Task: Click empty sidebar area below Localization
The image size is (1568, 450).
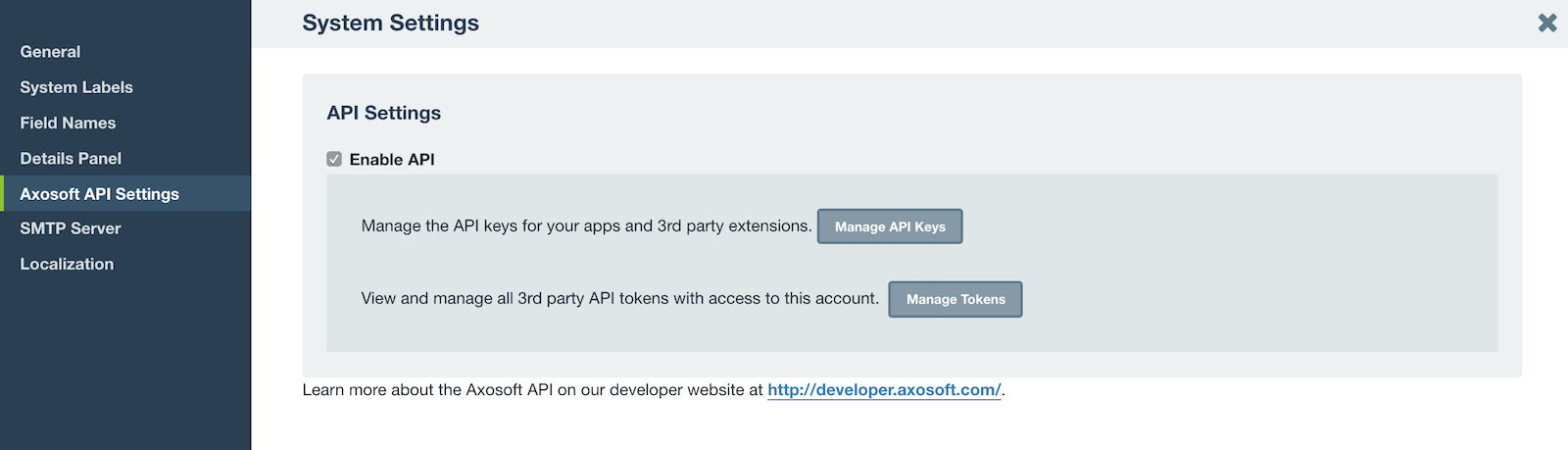Action: [x=125, y=363]
